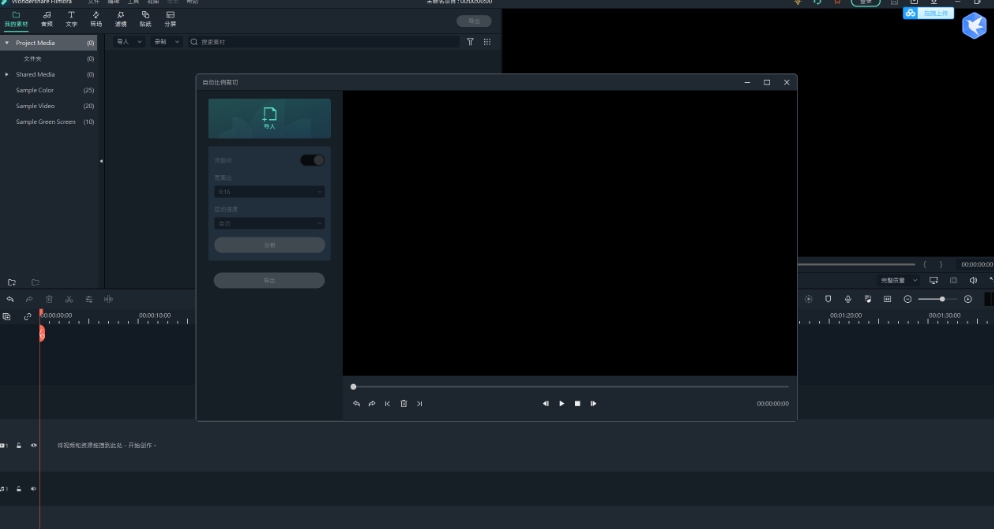The width and height of the screenshot is (994, 529).
Task: Click the add track manager icon
Action: [6, 317]
